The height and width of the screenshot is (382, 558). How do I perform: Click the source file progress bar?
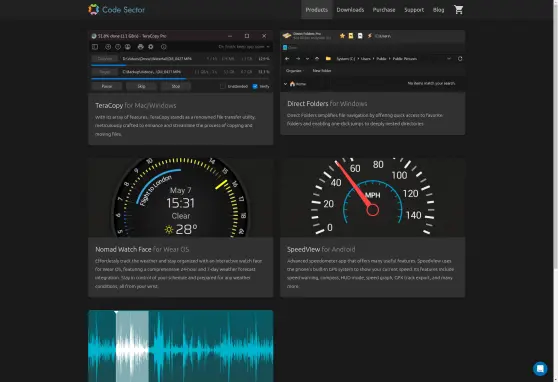point(180,65)
